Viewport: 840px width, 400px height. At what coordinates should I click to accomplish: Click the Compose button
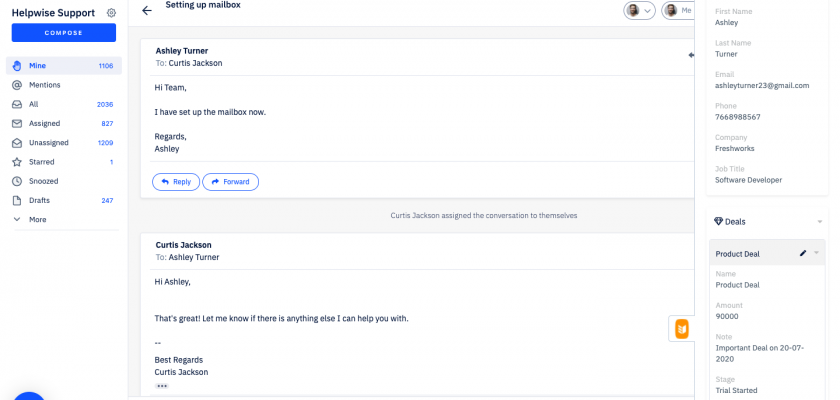tap(63, 33)
